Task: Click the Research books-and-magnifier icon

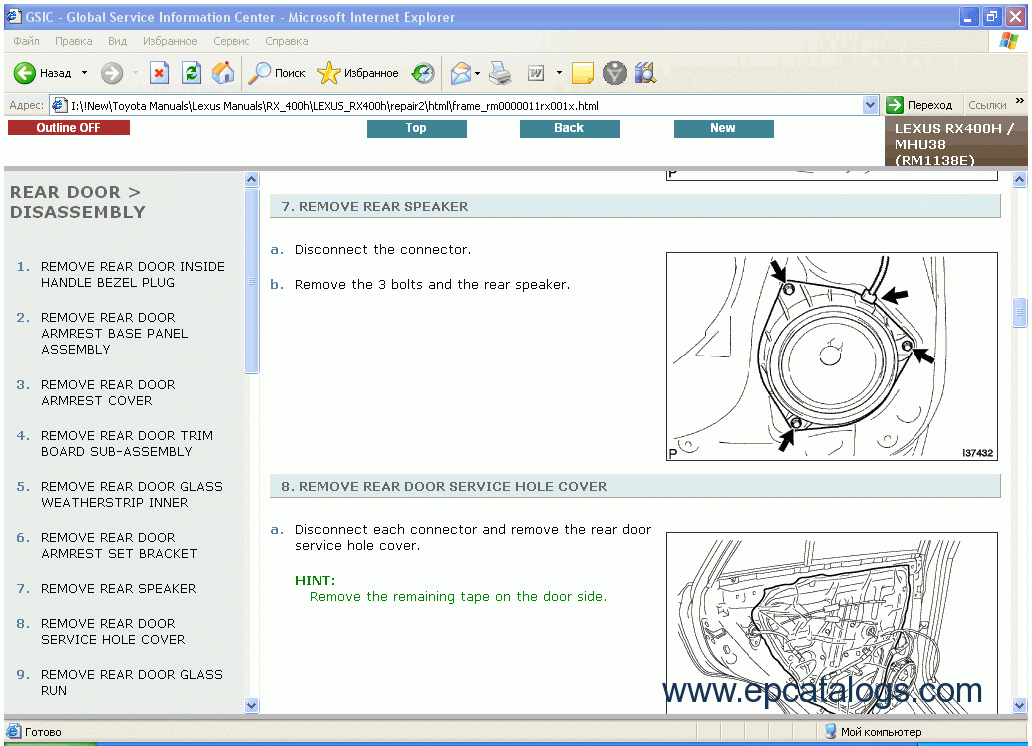Action: click(646, 73)
